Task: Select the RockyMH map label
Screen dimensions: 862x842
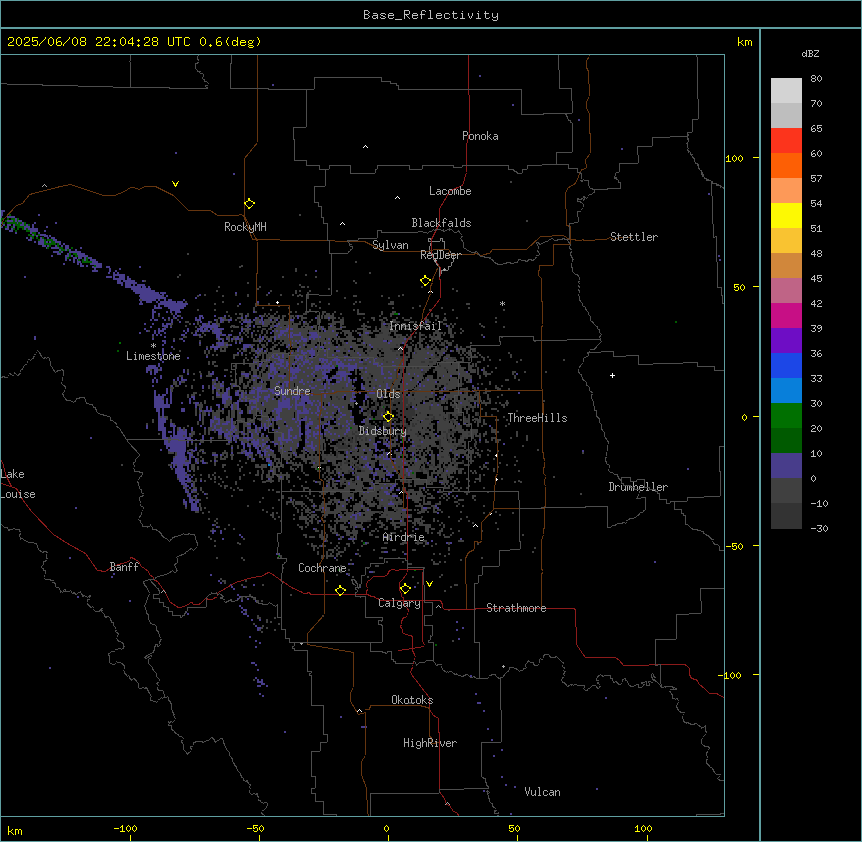Action: coord(245,227)
